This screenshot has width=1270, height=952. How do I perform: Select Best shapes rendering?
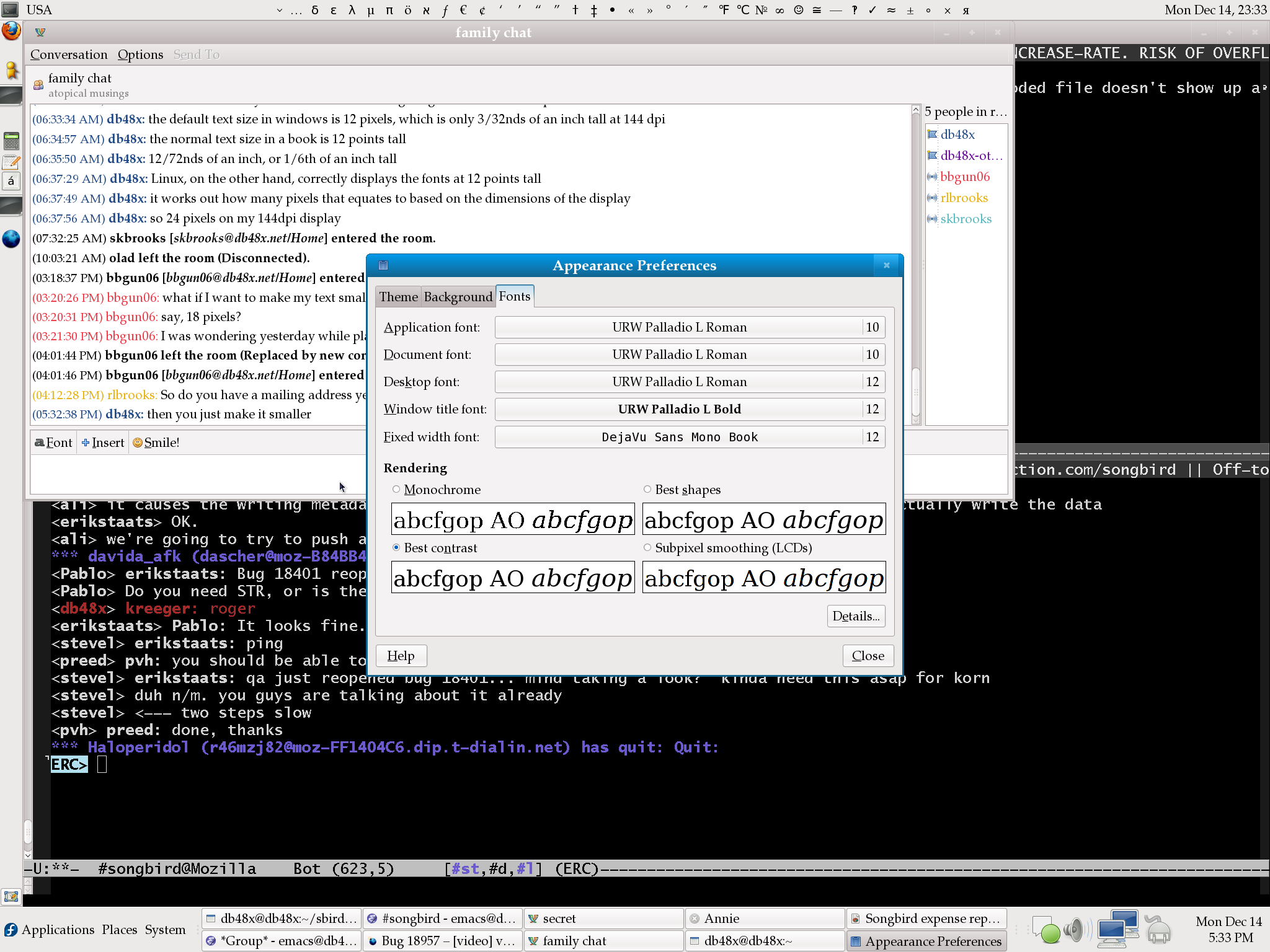click(682, 490)
